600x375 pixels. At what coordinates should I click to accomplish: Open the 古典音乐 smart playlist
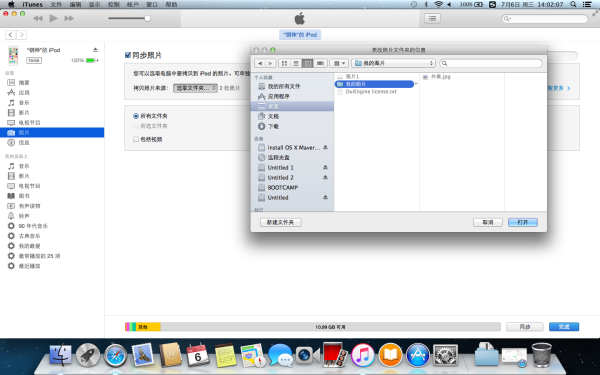[29, 236]
